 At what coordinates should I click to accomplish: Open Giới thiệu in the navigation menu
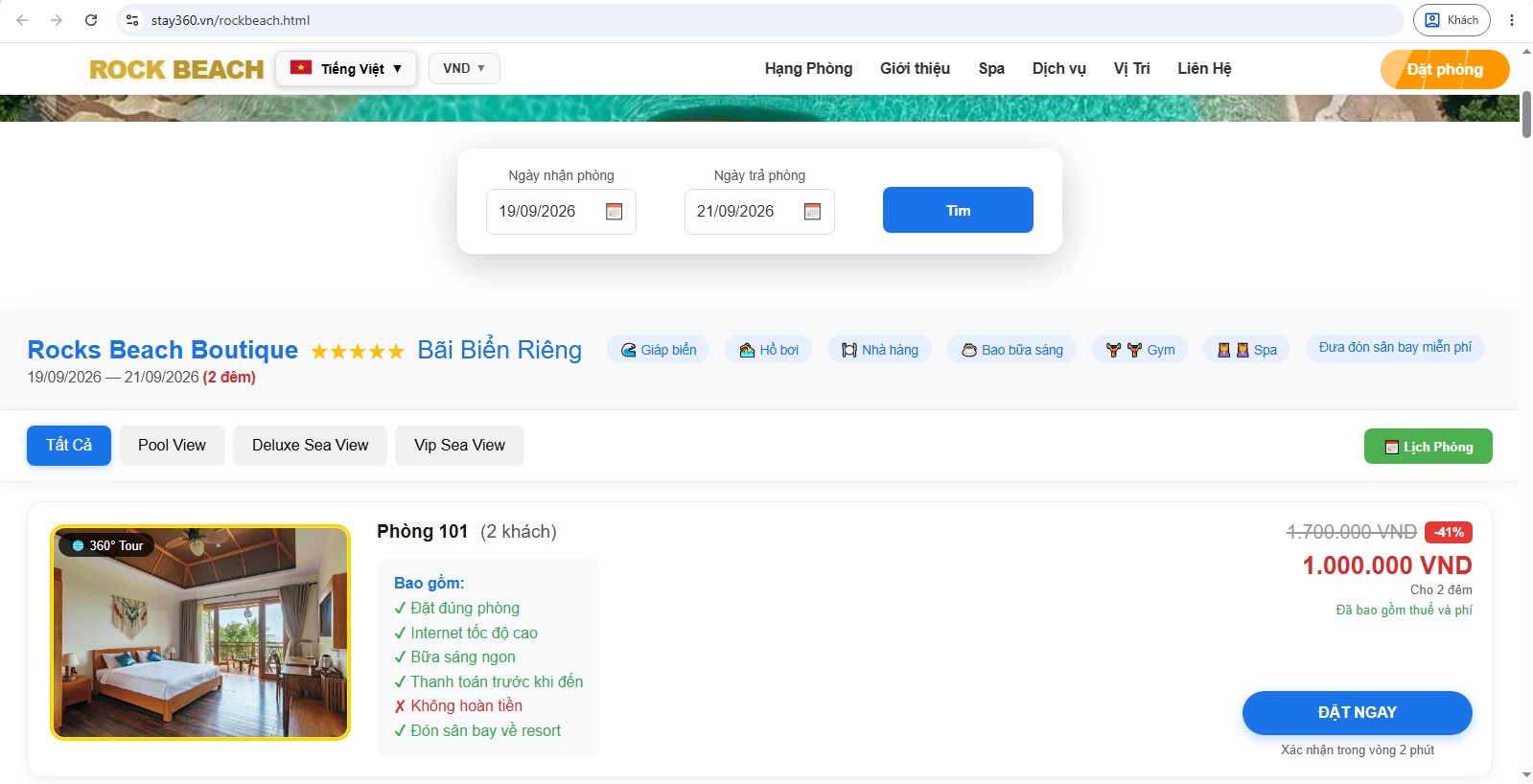(915, 69)
